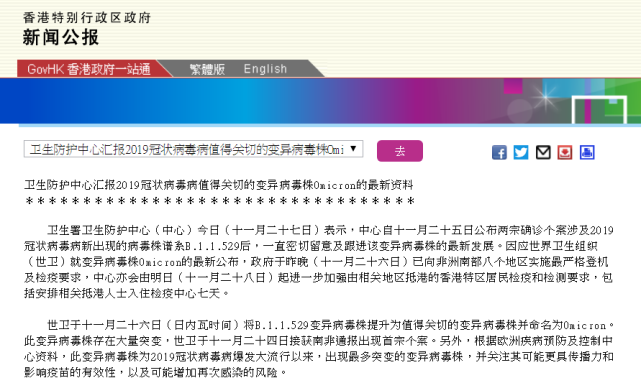Click the red download/bookmark icon
641x383 pixels.
click(x=565, y=152)
